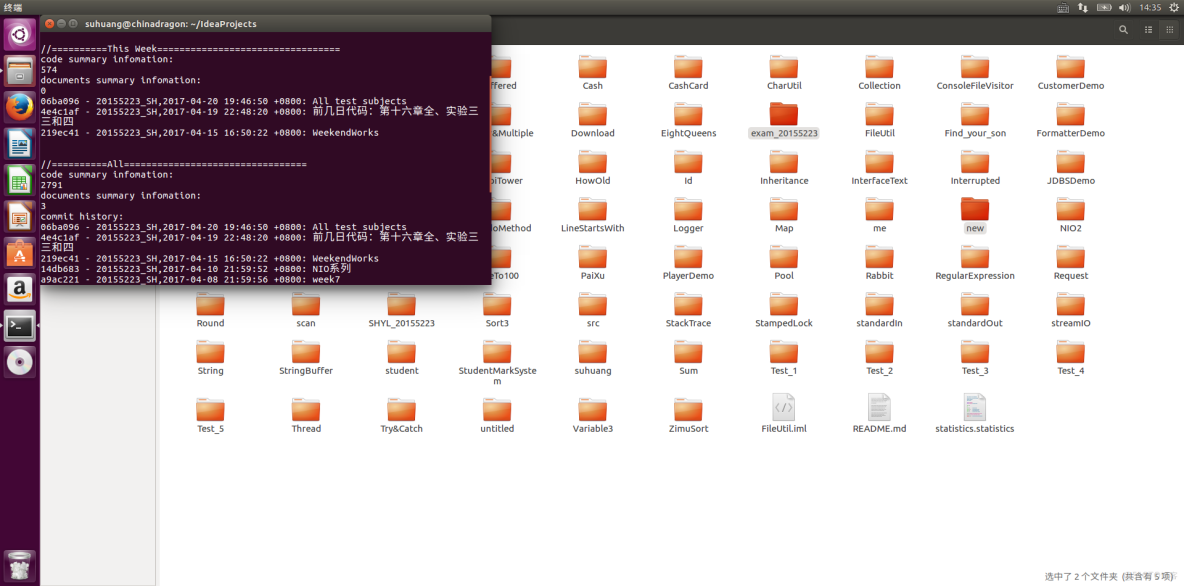The width and height of the screenshot is (1184, 586).
Task: Click the 'commit history:' line in terminal
Action: pyautogui.click(x=82, y=217)
